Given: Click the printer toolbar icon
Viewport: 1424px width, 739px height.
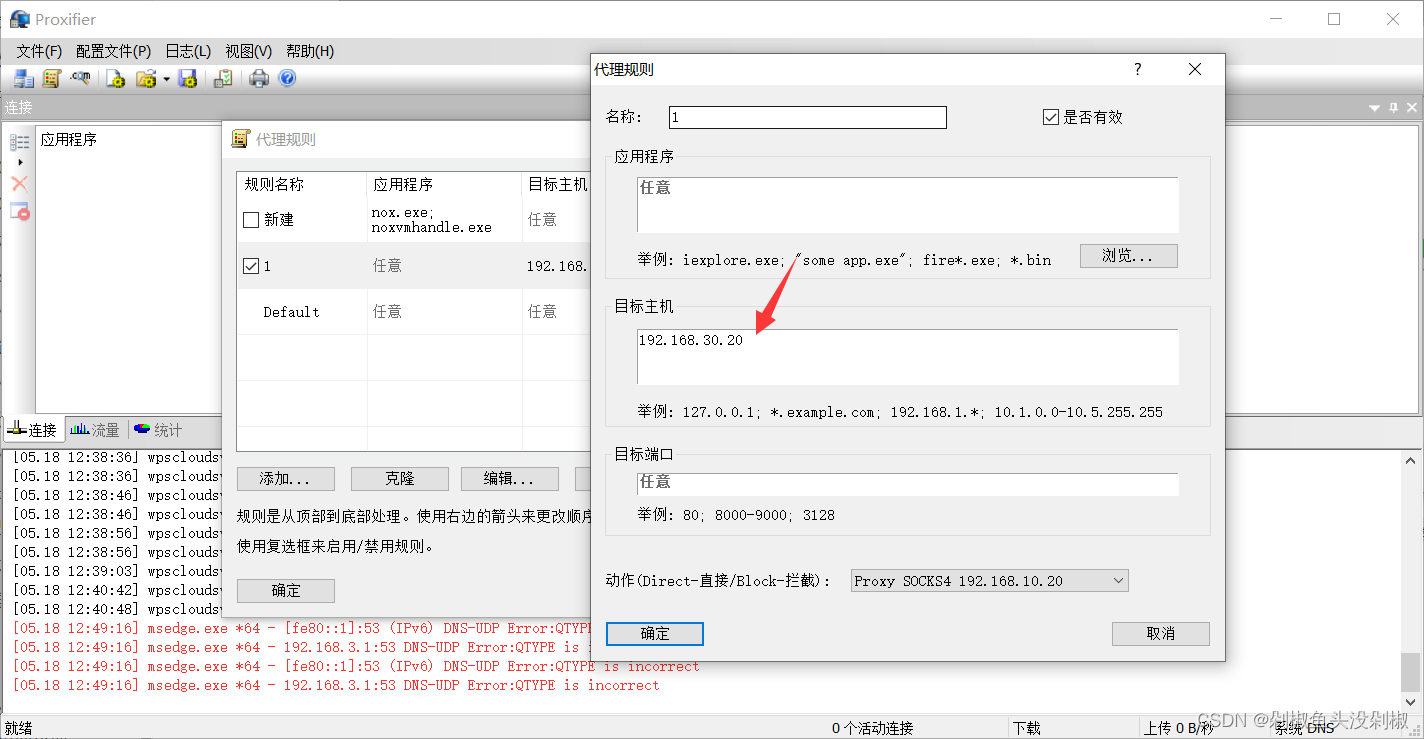Looking at the screenshot, I should pyautogui.click(x=259, y=78).
